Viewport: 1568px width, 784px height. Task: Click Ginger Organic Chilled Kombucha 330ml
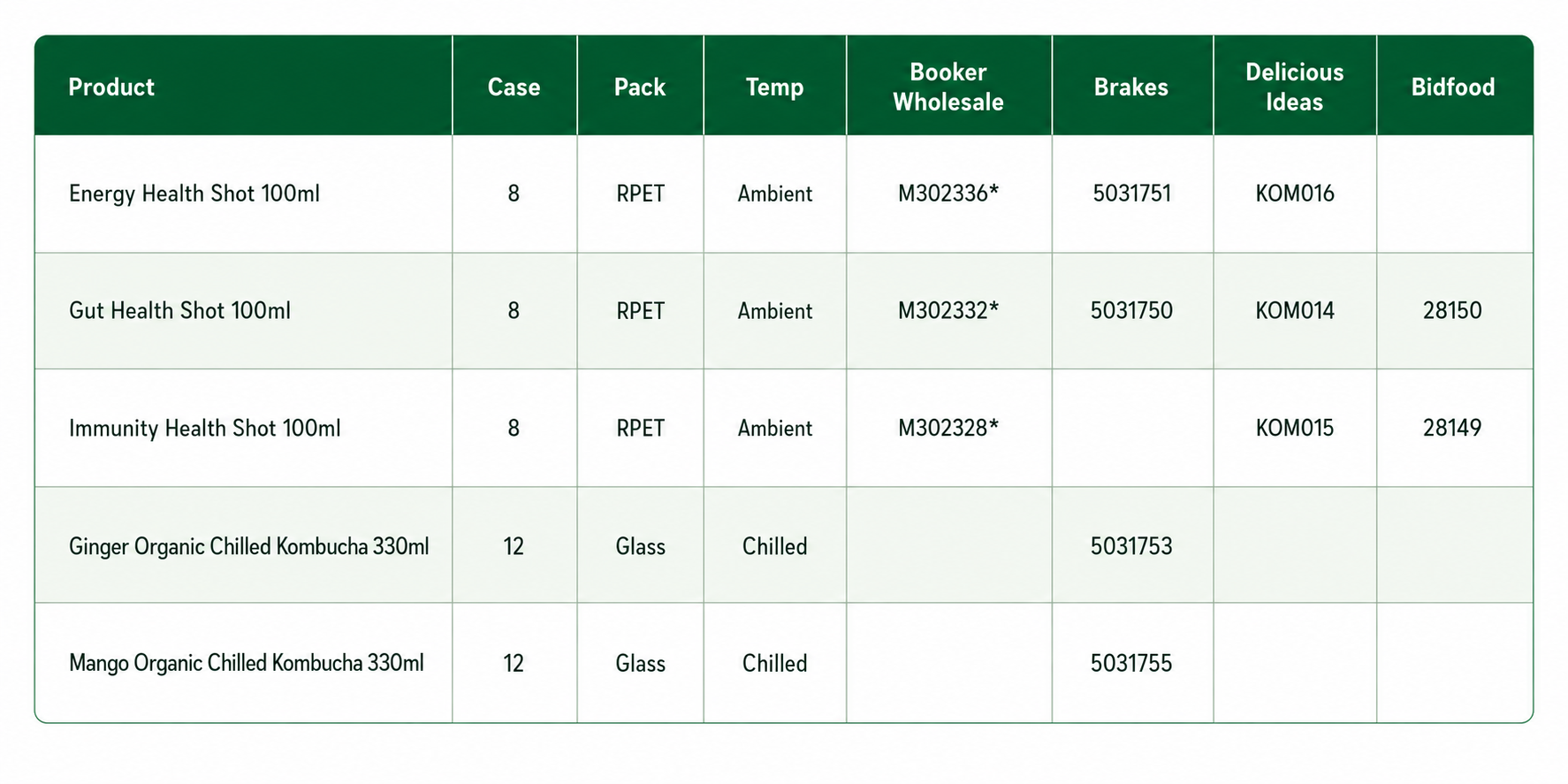pos(248,546)
